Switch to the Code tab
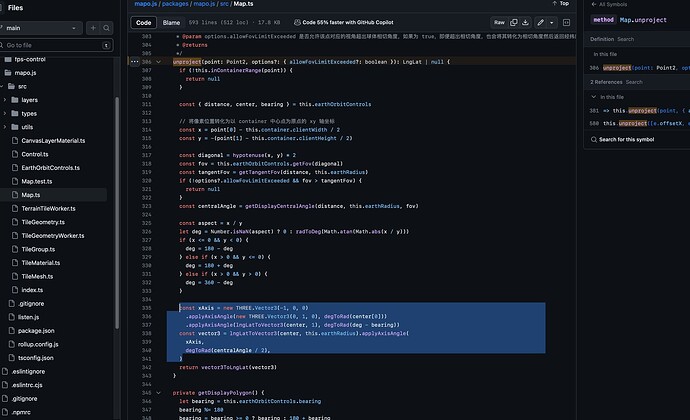Image resolution: width=690 pixels, height=420 pixels. (143, 22)
